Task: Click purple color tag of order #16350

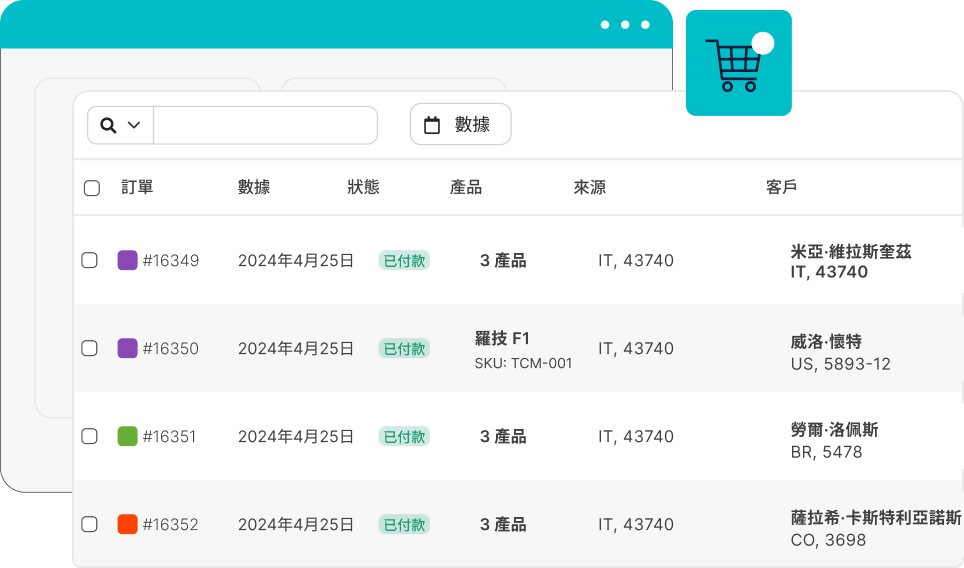Action: point(127,348)
